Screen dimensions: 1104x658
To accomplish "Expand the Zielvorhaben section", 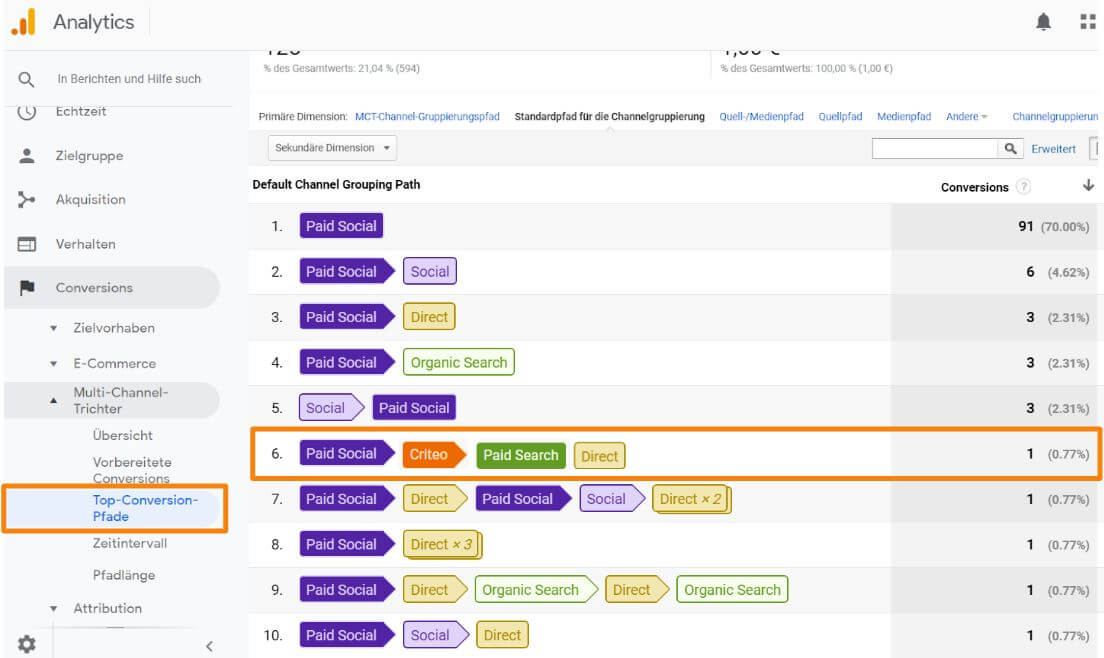I will pos(54,328).
